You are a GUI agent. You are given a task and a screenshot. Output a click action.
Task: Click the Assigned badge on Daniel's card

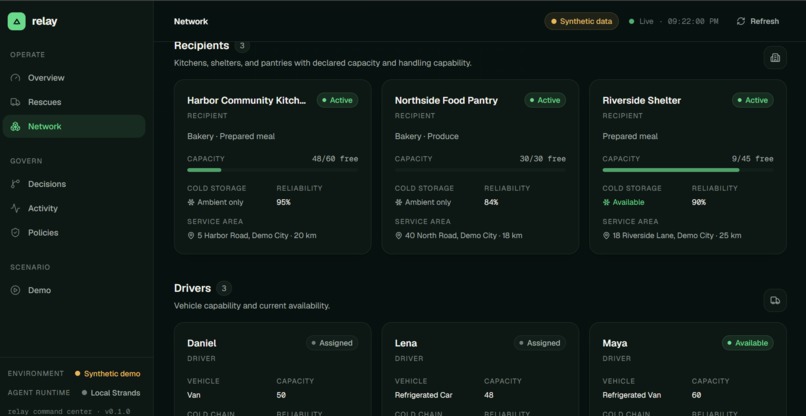[x=332, y=343]
